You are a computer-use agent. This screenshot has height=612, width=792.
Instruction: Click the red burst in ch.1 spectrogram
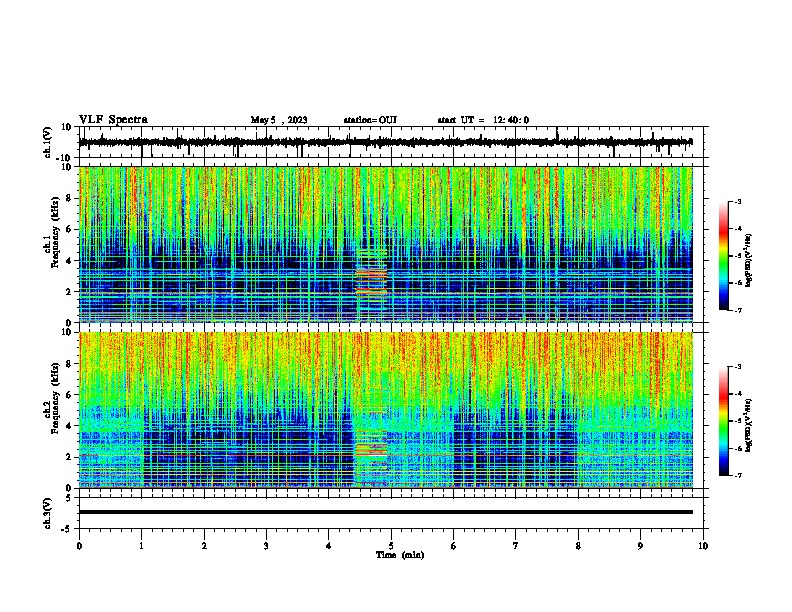tap(371, 282)
